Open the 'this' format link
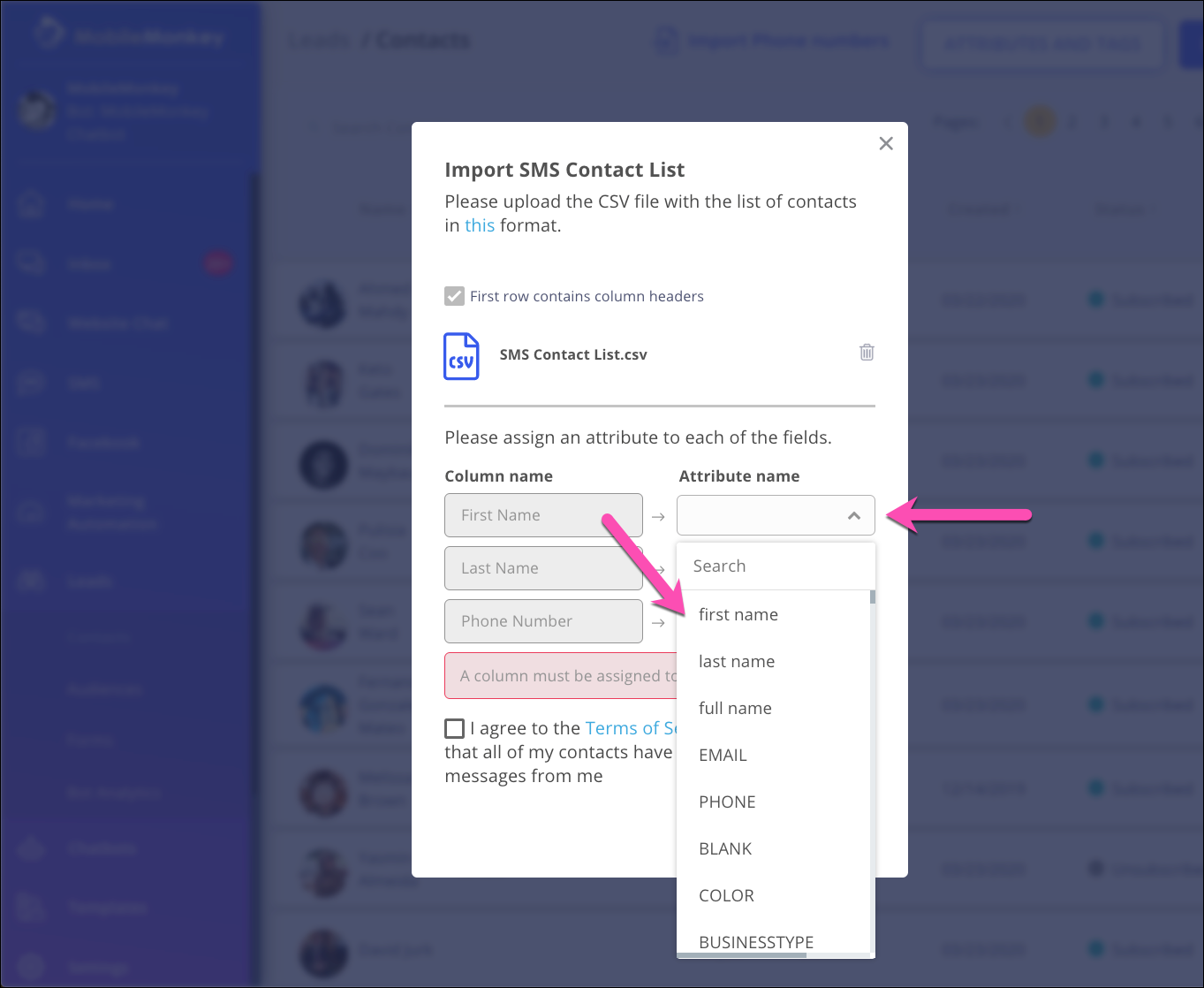Screen dimensions: 1204x988 [480, 225]
